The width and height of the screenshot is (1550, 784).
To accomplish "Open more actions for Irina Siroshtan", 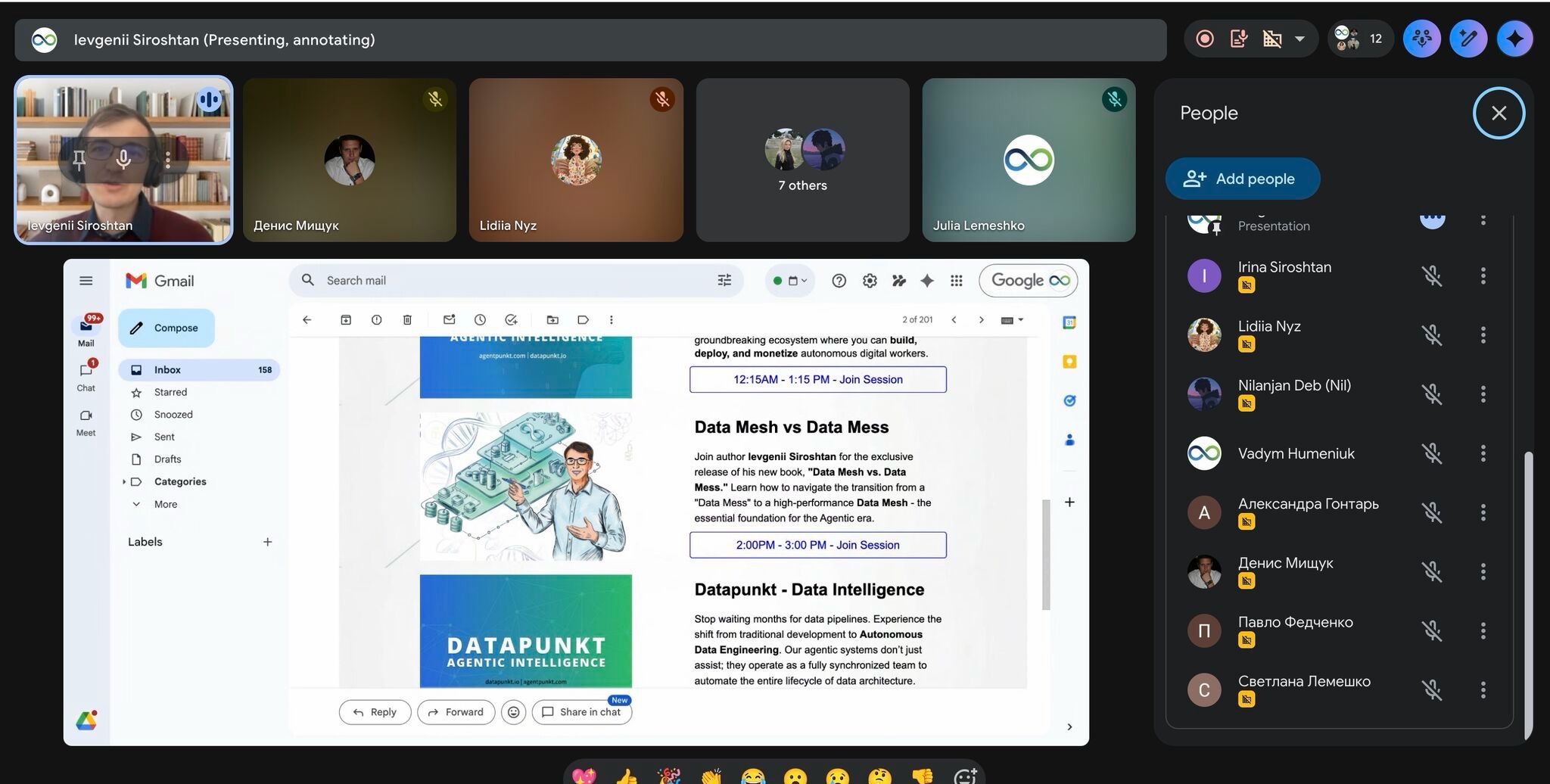I will pyautogui.click(x=1483, y=275).
